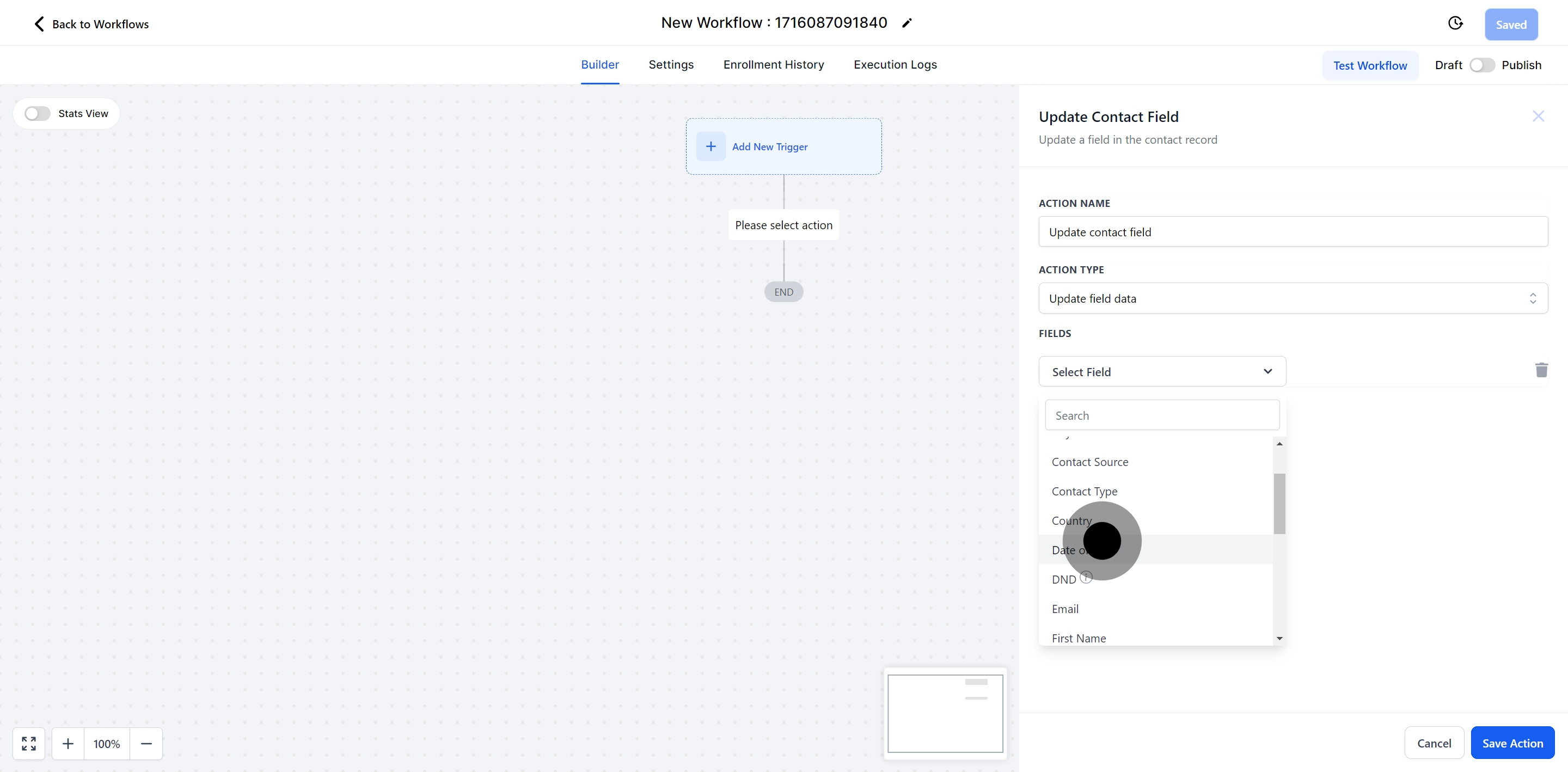Open the Execution Logs tab
This screenshot has height=772, width=1568.
click(x=895, y=65)
